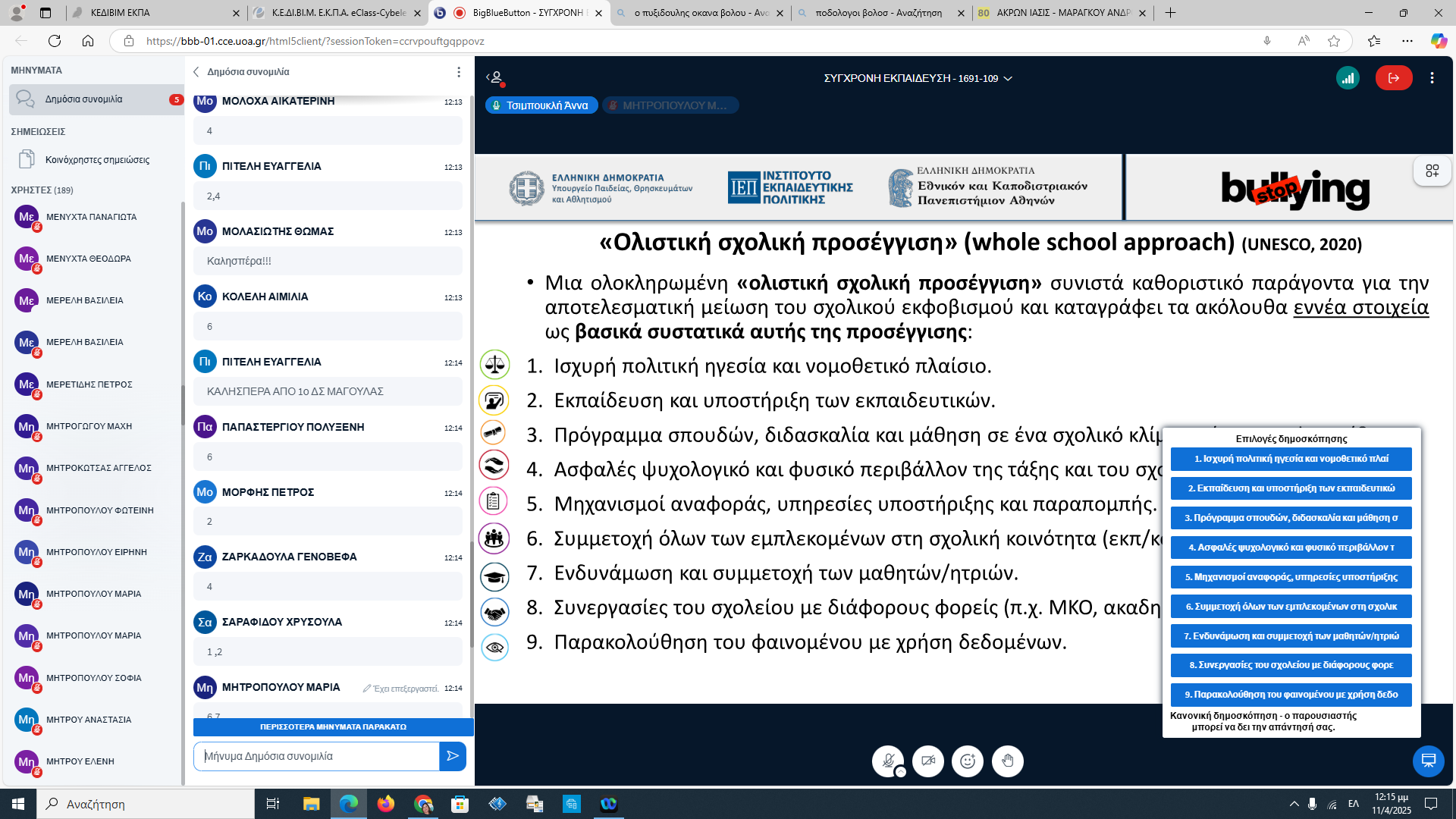Reload the page
The height and width of the screenshot is (819, 1456).
(x=55, y=41)
